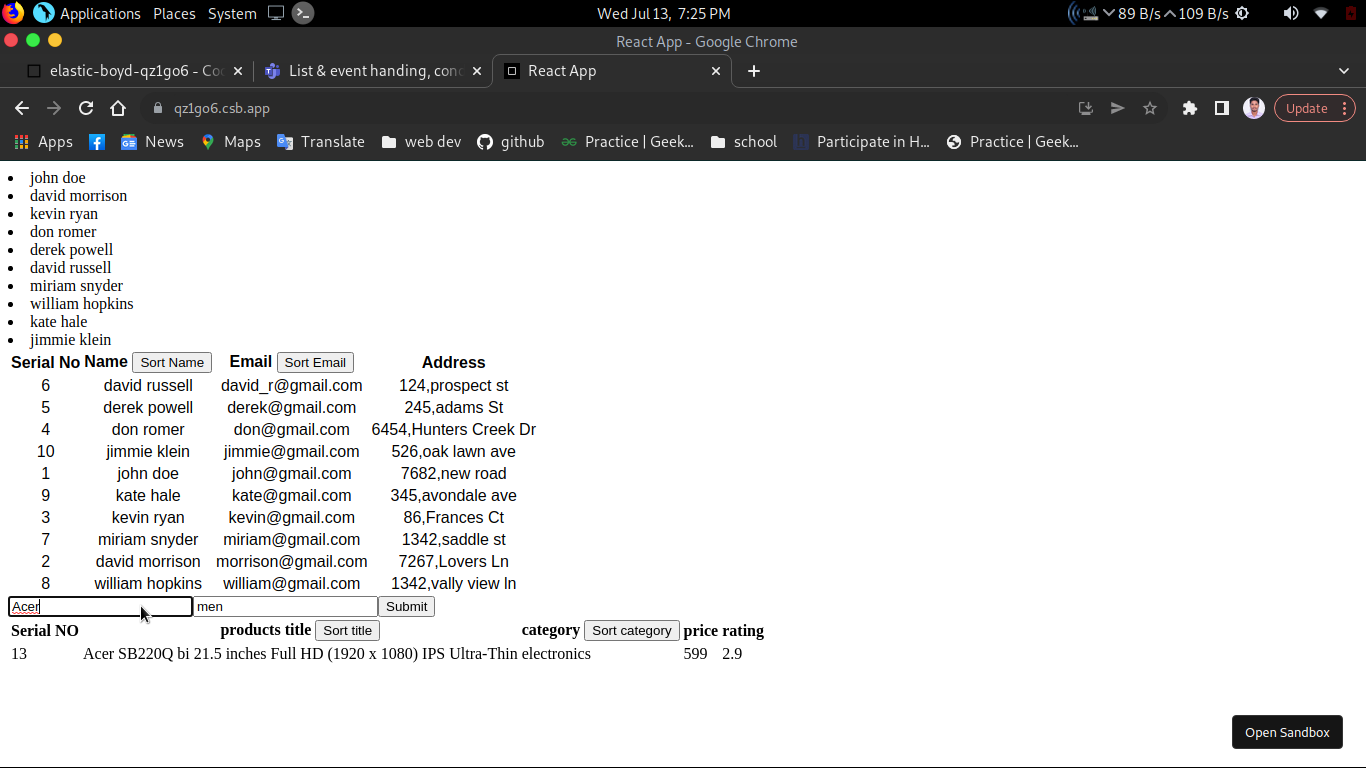Image resolution: width=1366 pixels, height=768 pixels.
Task: Expand the tab search dropdown arrow
Action: [x=1344, y=71]
